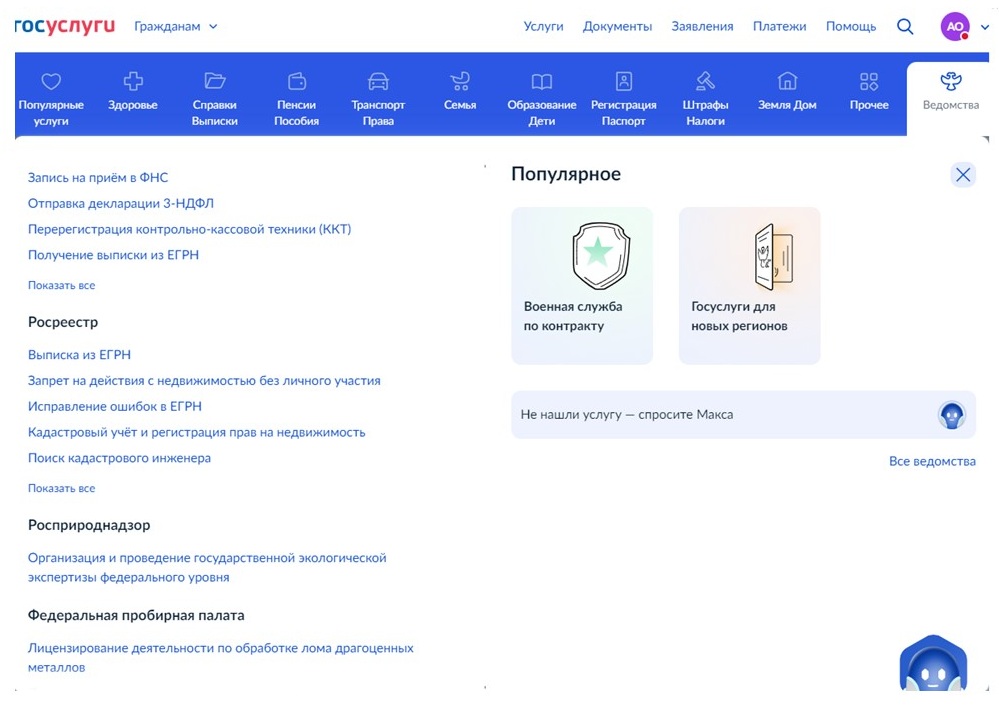Viewport: 999px width, 707px height.
Task: Select the Регистрация Паспорт document icon
Action: [x=624, y=81]
